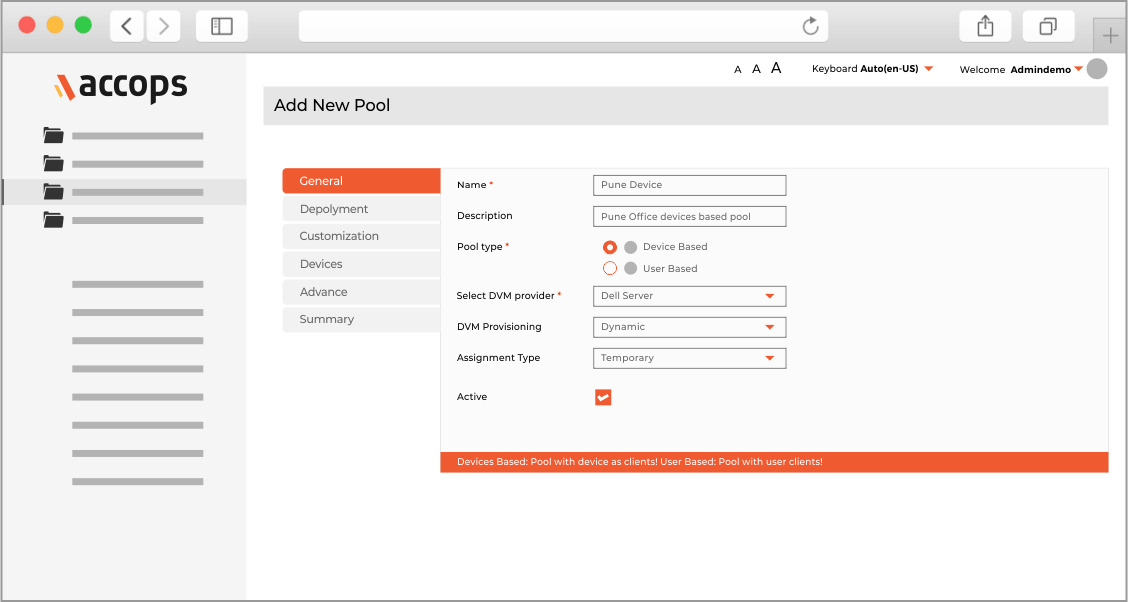
Task: Uncheck the Active checkbox
Action: (603, 397)
